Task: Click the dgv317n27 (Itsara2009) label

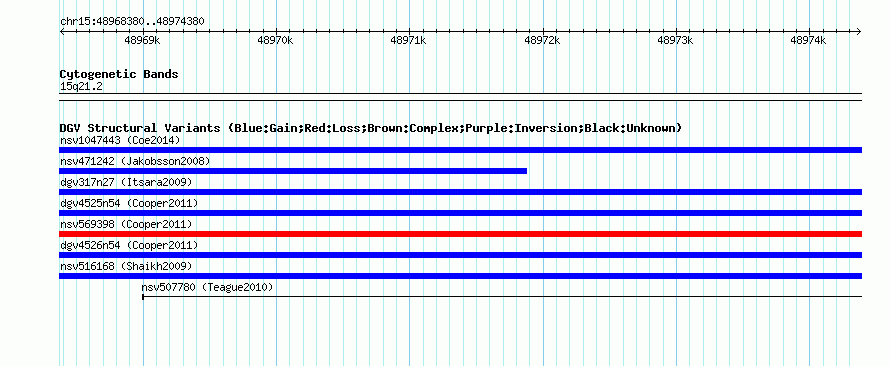Action: pyautogui.click(x=126, y=182)
